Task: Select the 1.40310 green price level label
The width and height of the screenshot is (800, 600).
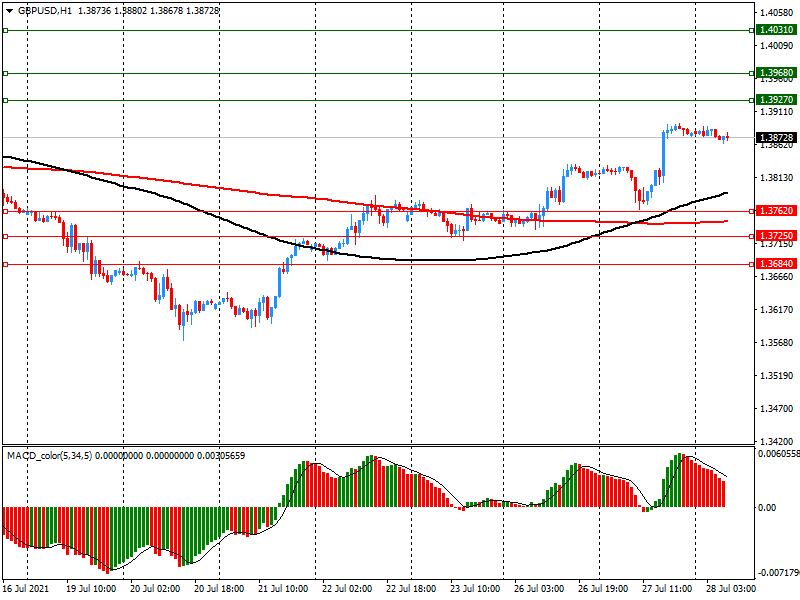Action: (x=776, y=30)
